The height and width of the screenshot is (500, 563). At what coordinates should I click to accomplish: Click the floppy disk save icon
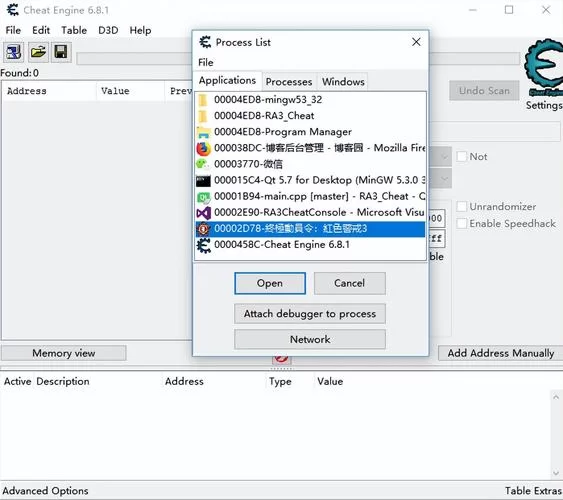point(61,52)
